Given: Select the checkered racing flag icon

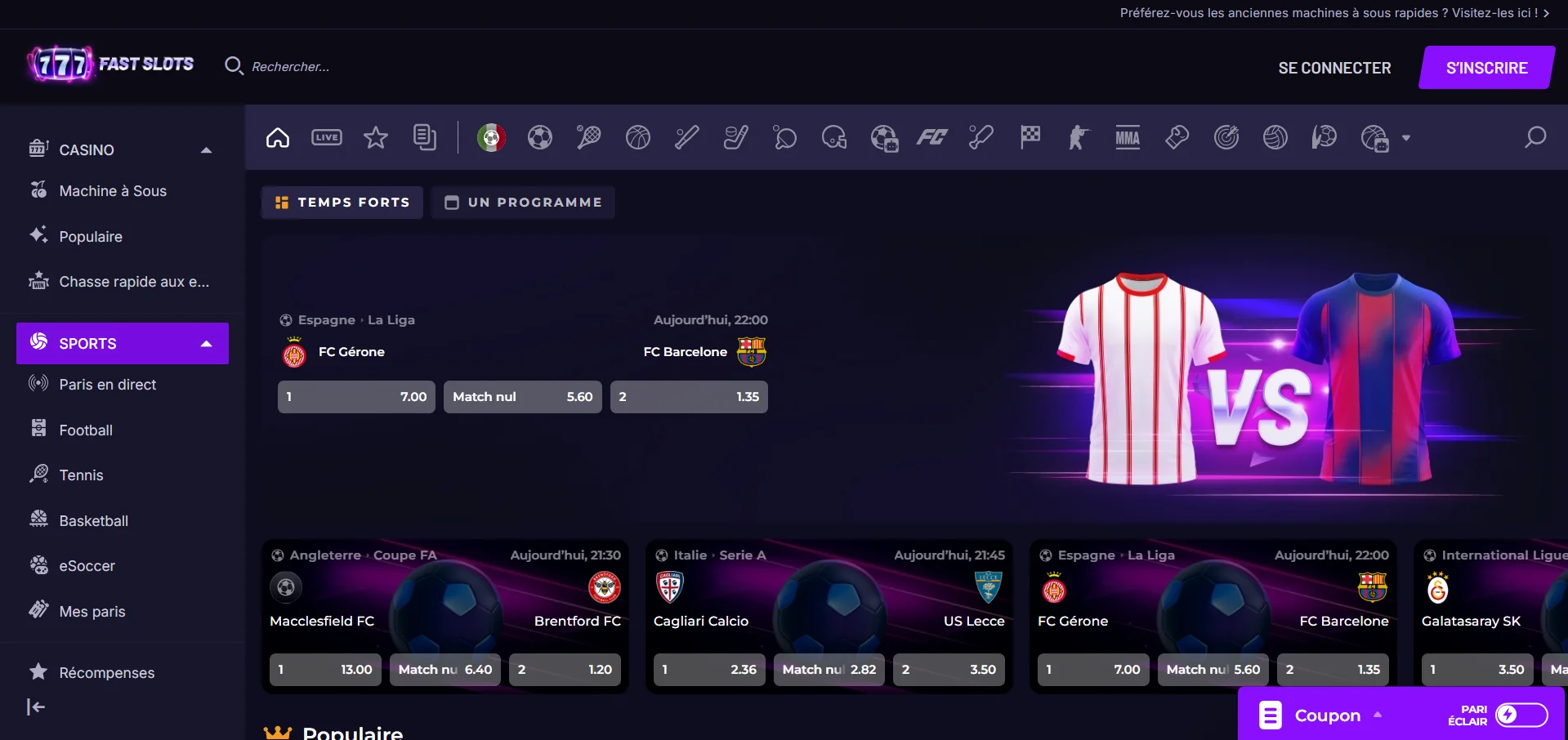Looking at the screenshot, I should 1030,137.
